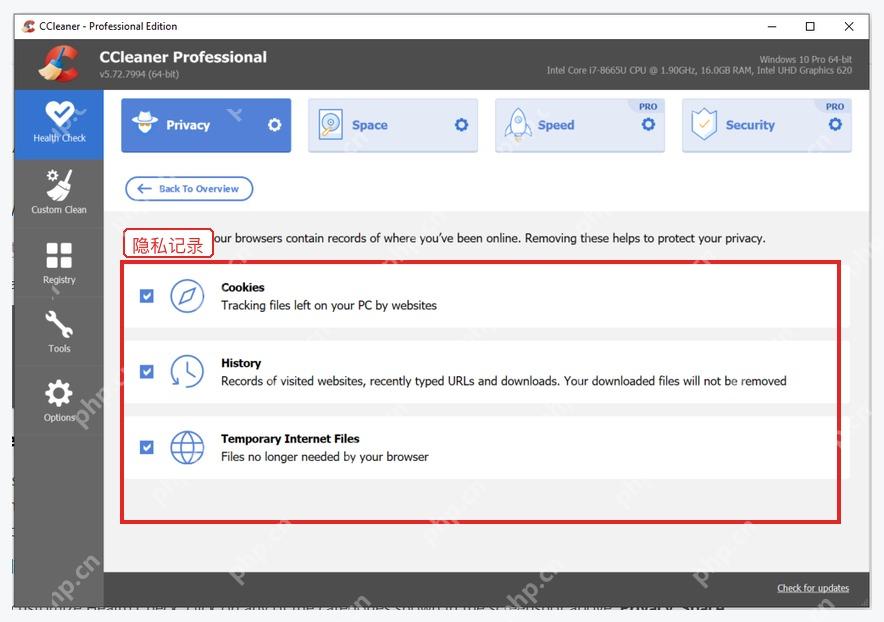This screenshot has height=622, width=884.
Task: Switch to the Space tab
Action: click(x=393, y=125)
